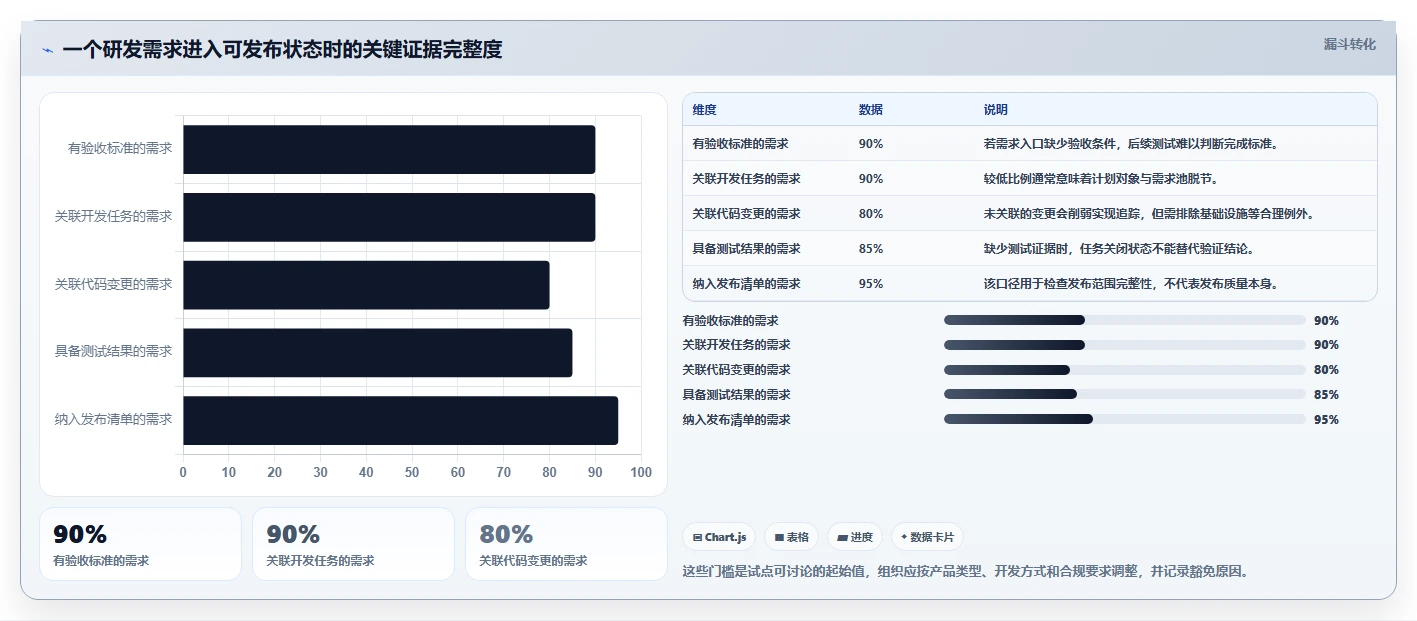The height and width of the screenshot is (621, 1417).
Task: Click table cell 具备测试结果的需求
Action: 746,249
